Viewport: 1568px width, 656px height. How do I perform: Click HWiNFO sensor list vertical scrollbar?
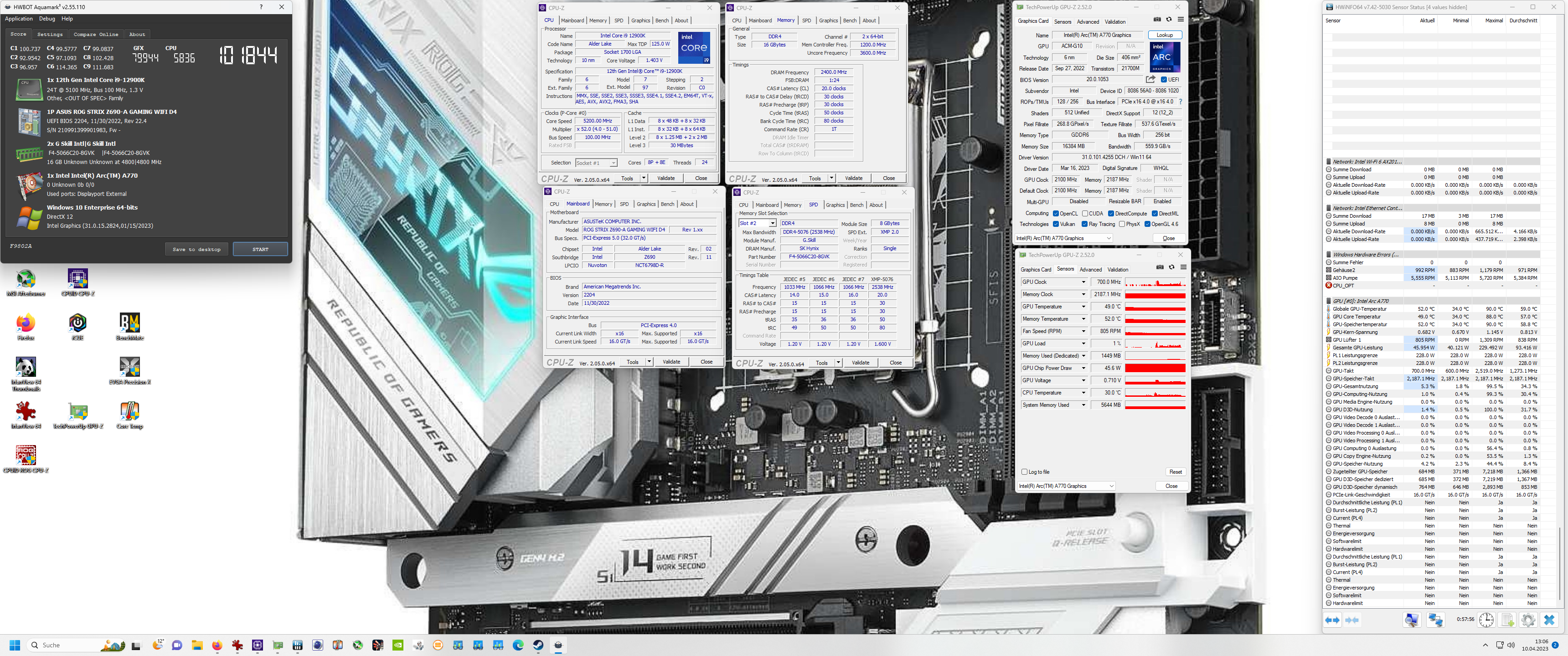(1561, 563)
